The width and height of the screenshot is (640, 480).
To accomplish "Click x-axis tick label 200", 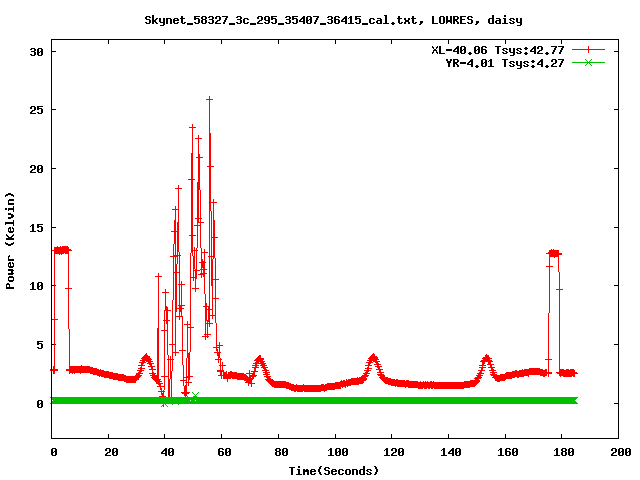I will pos(621,452).
